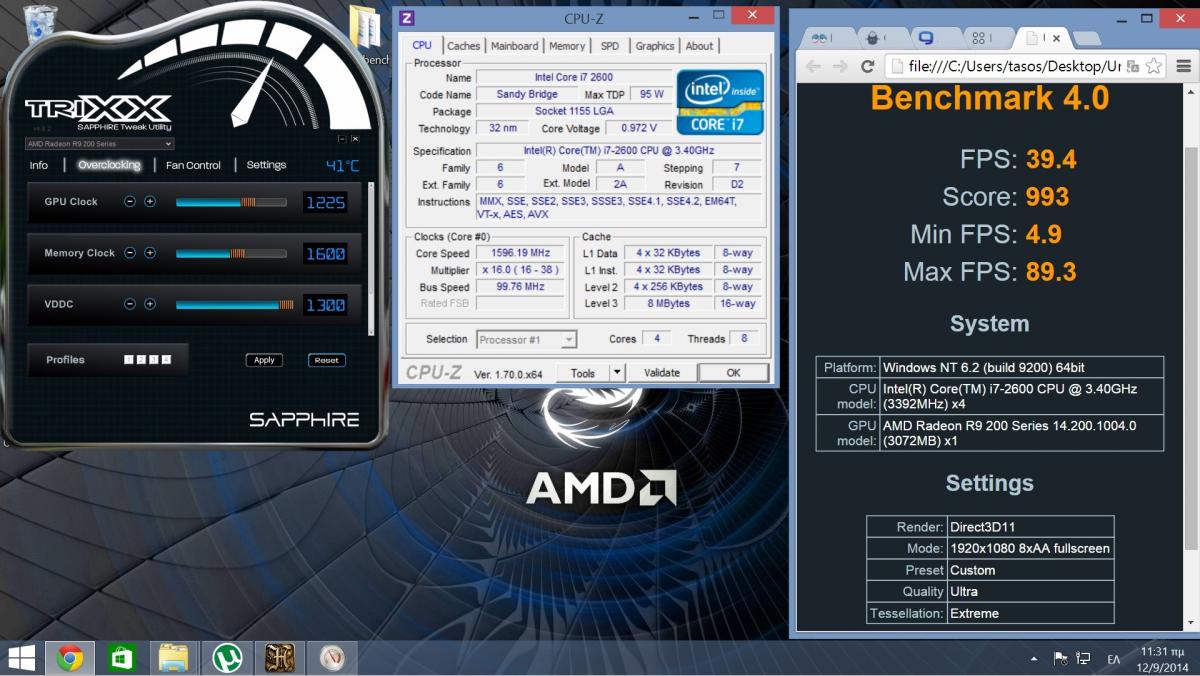Select the CPU tab in CPU-Z
Viewport: 1200px width, 676px height.
click(422, 45)
